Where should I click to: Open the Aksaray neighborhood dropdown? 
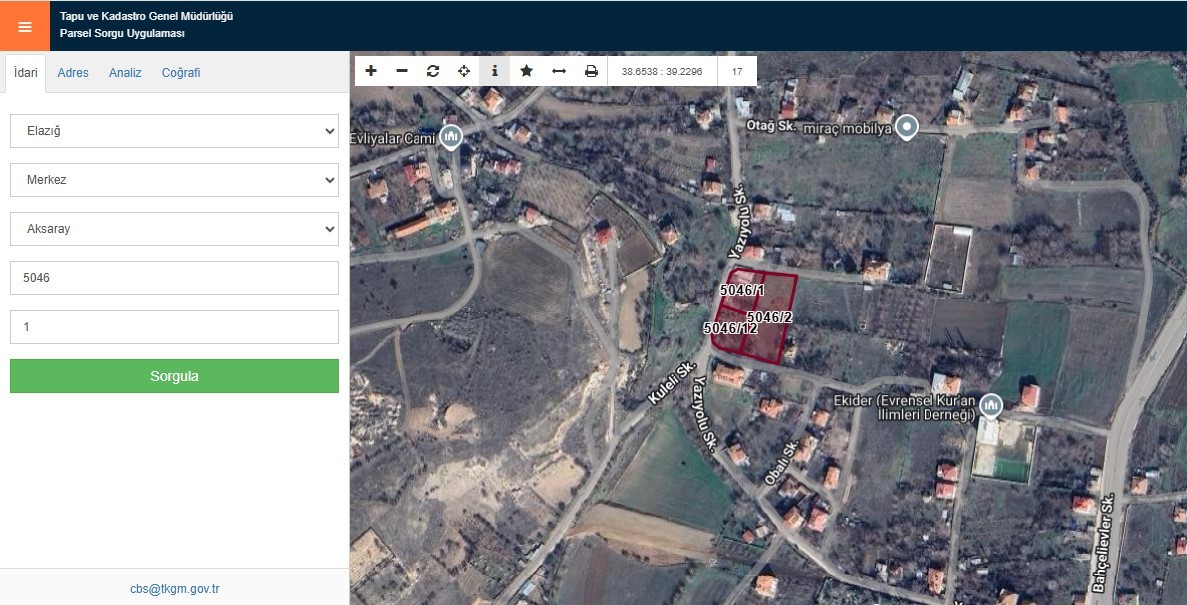174,229
